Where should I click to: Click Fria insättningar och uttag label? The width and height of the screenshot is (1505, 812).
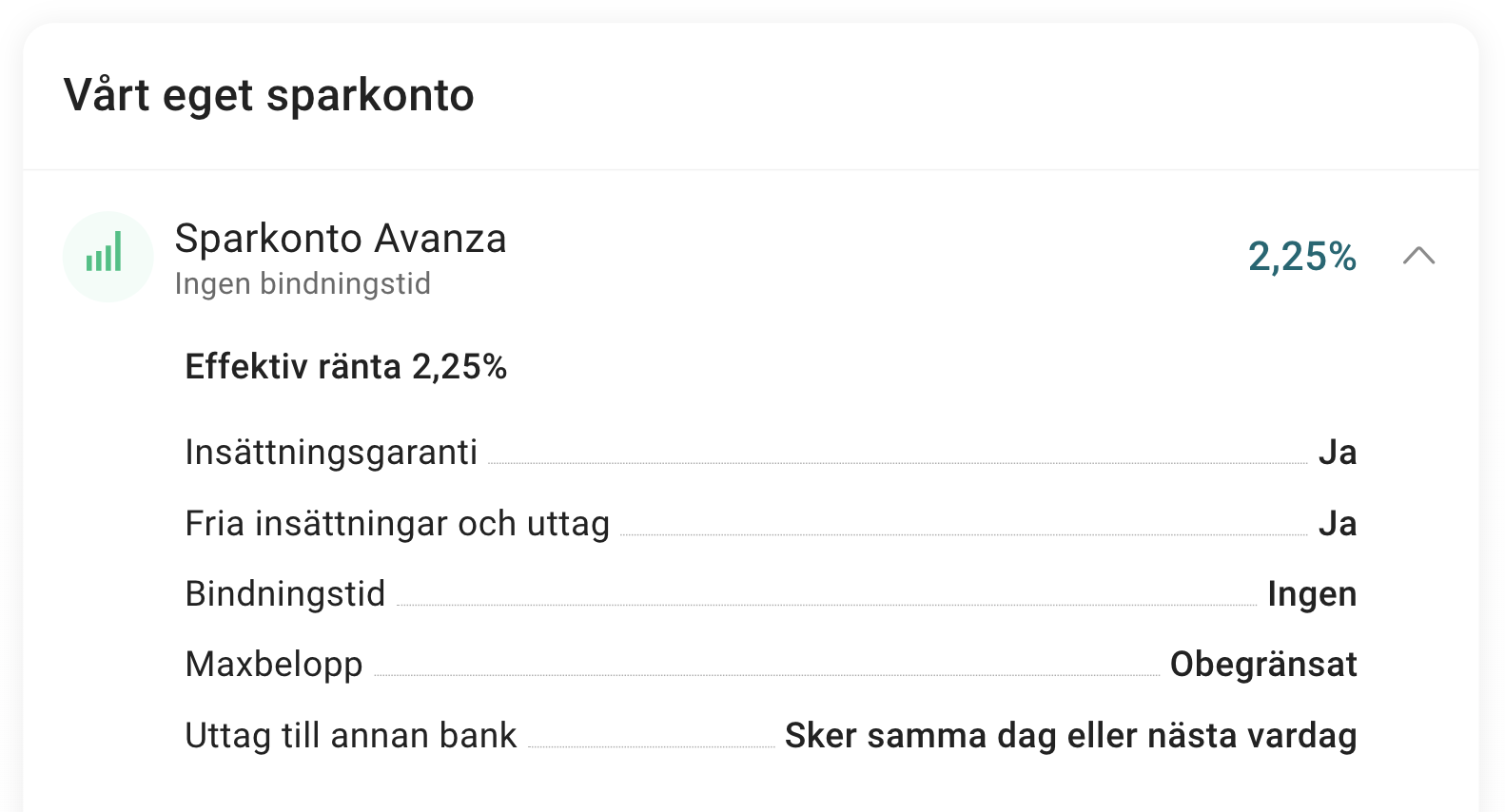[398, 524]
